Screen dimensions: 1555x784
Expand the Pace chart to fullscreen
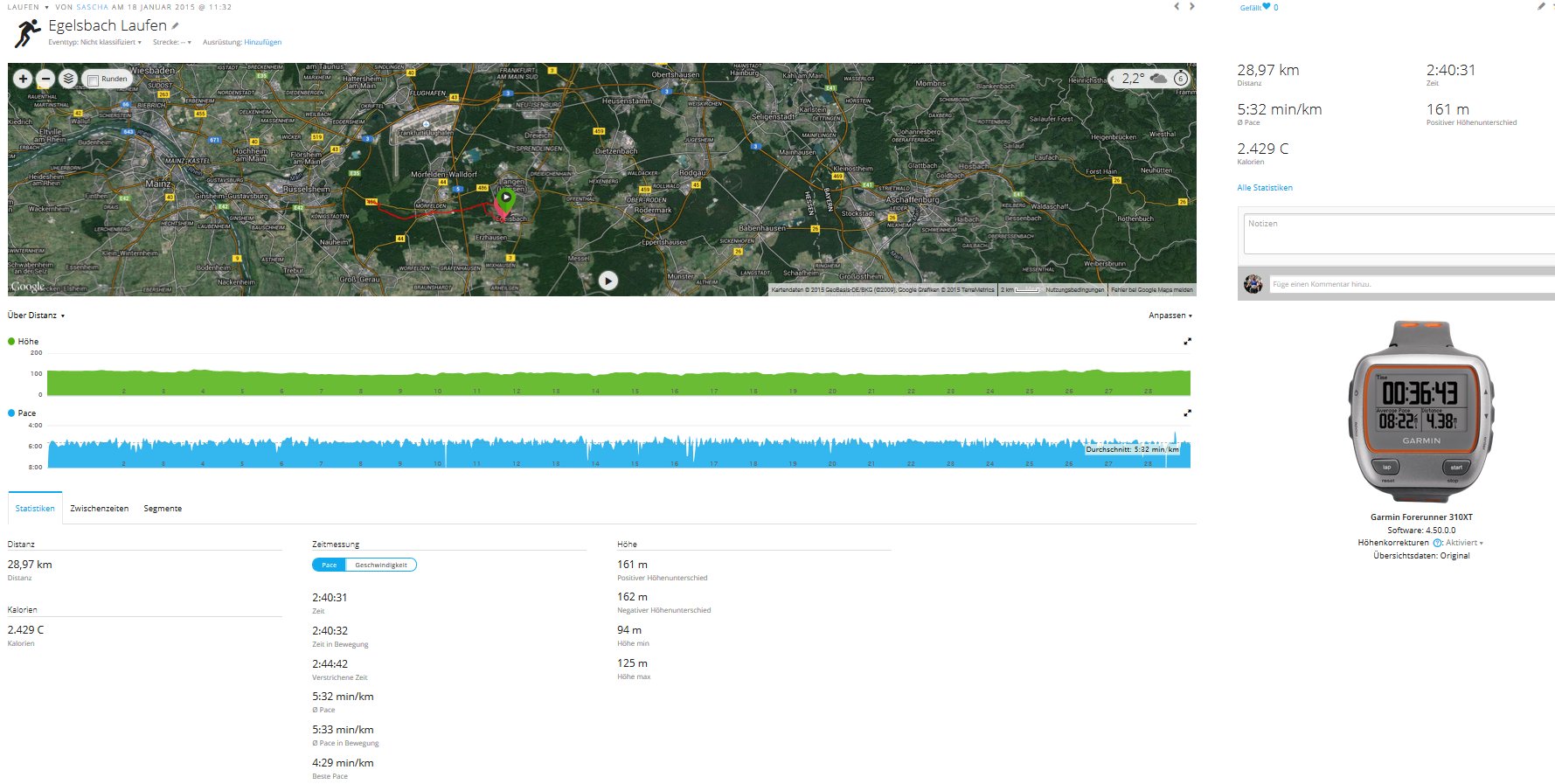tap(1187, 413)
